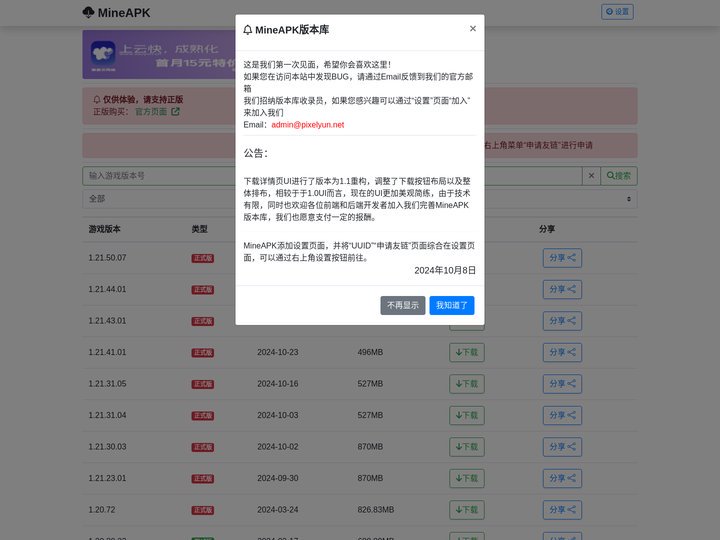This screenshot has height=540, width=720.
Task: Click the 分享 column header
Action: click(547, 229)
